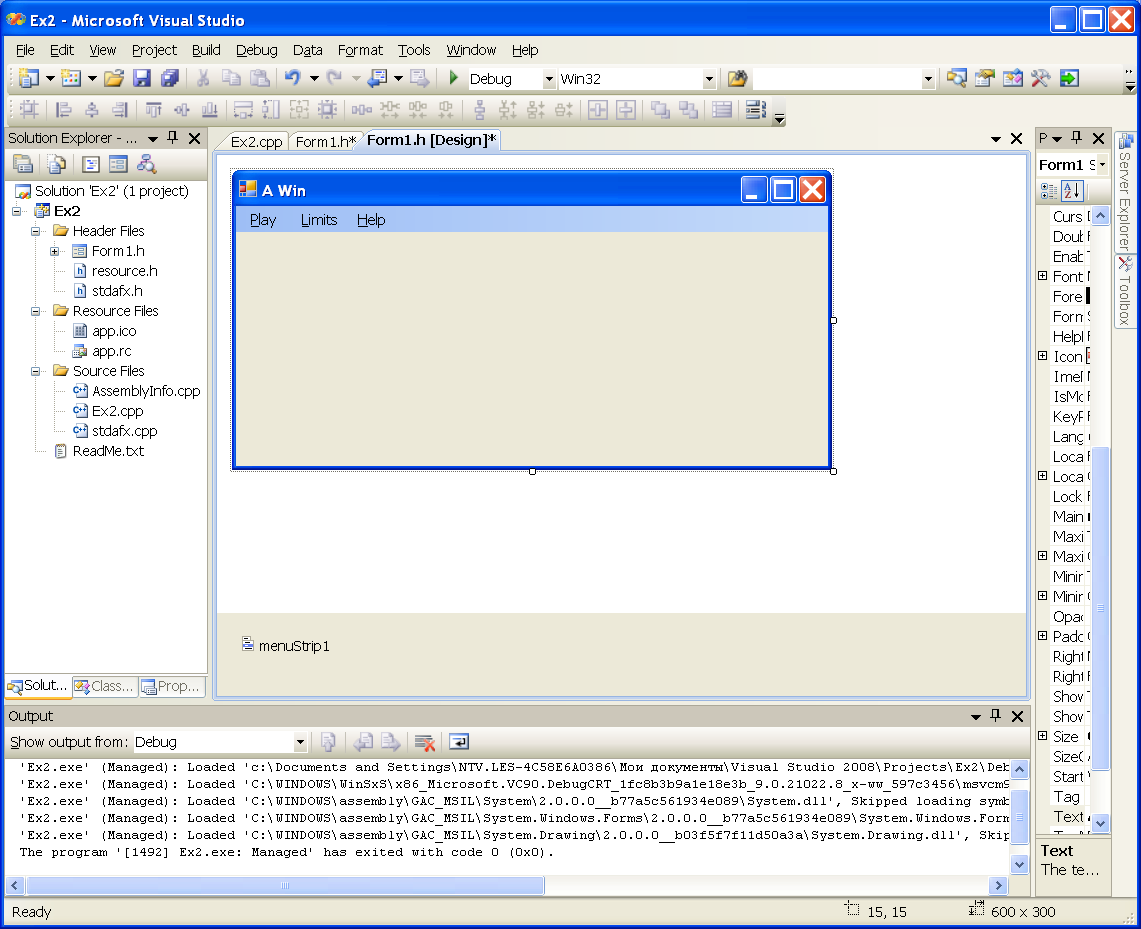Image resolution: width=1141 pixels, height=929 pixels.
Task: Click the Undo arrow icon
Action: coord(293,78)
